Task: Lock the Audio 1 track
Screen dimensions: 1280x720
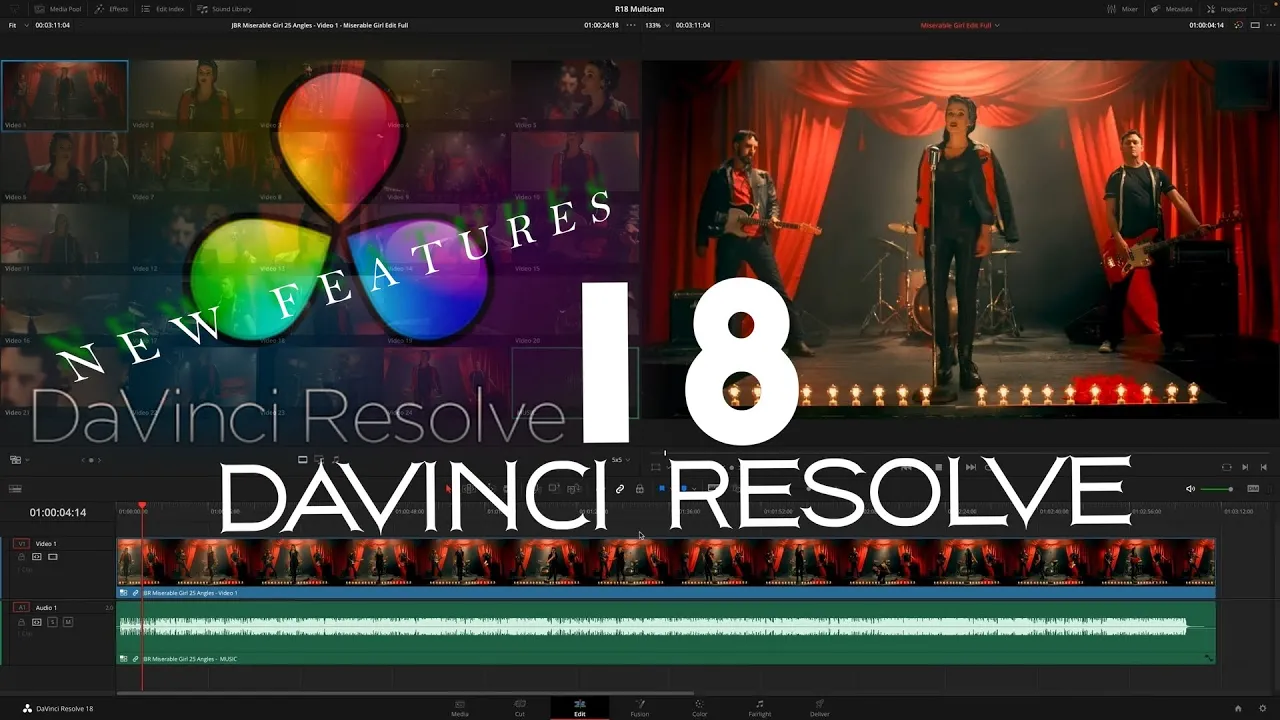Action: click(x=22, y=622)
